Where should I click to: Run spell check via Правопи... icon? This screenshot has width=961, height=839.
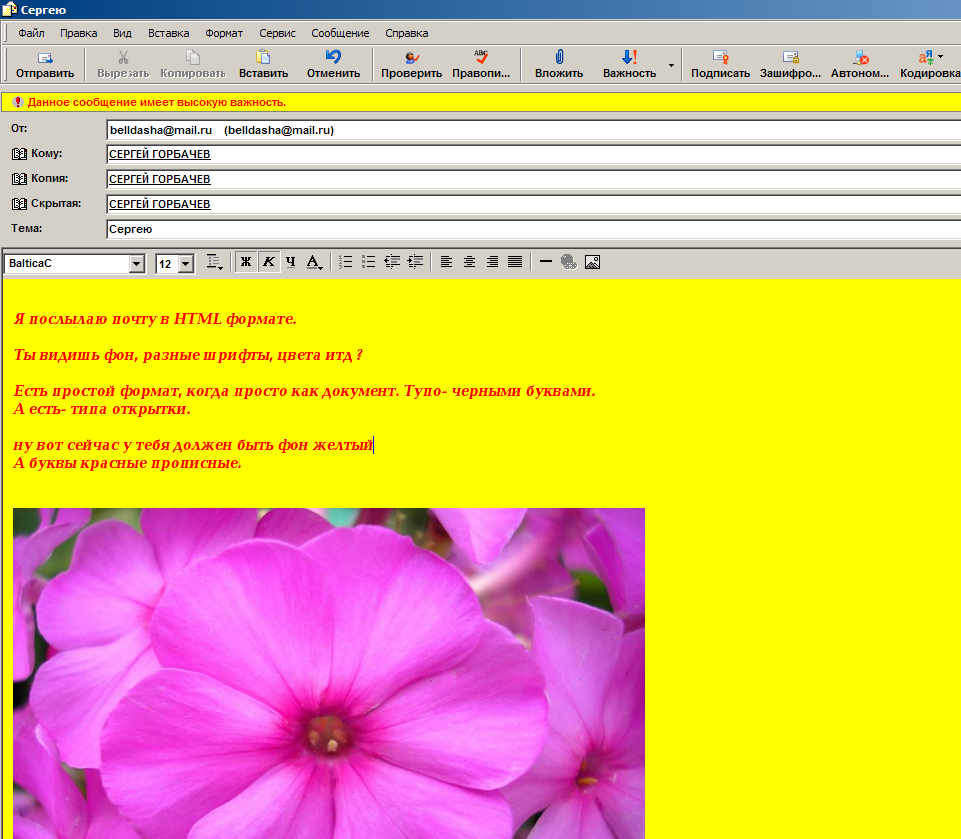(x=481, y=58)
